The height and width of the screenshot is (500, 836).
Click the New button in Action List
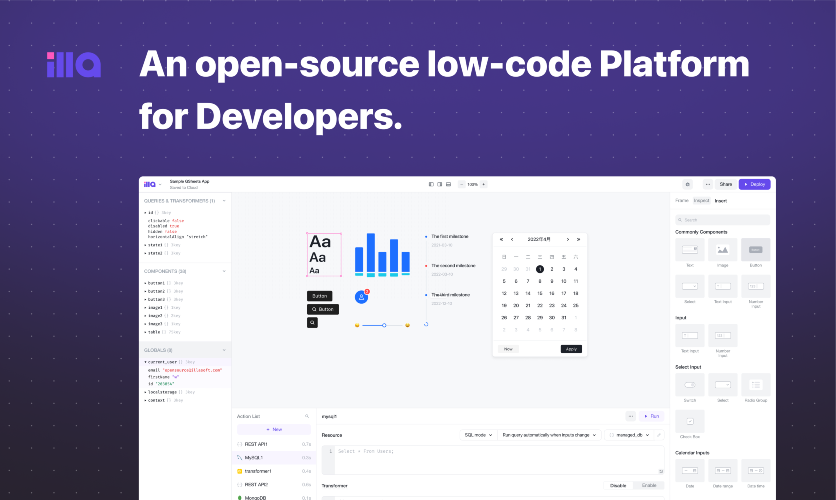pyautogui.click(x=274, y=429)
